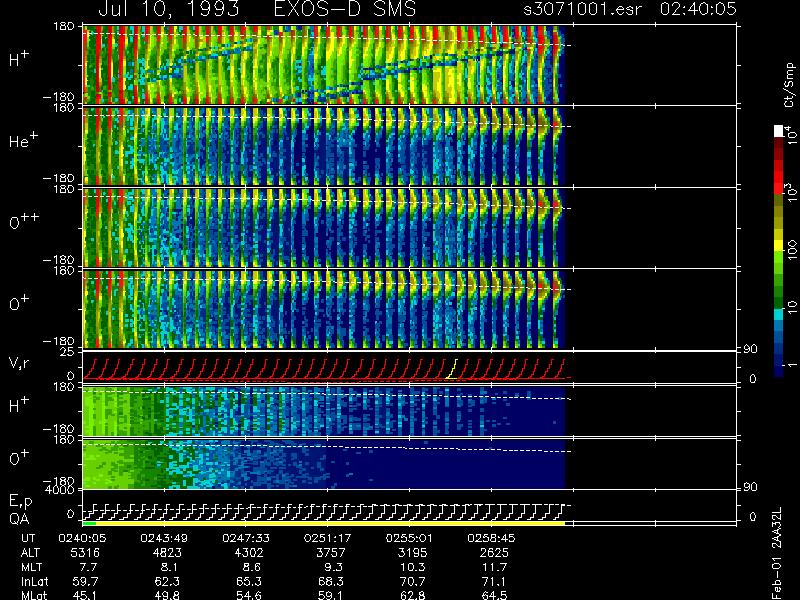Select the "MLT" row header

[x=31, y=567]
